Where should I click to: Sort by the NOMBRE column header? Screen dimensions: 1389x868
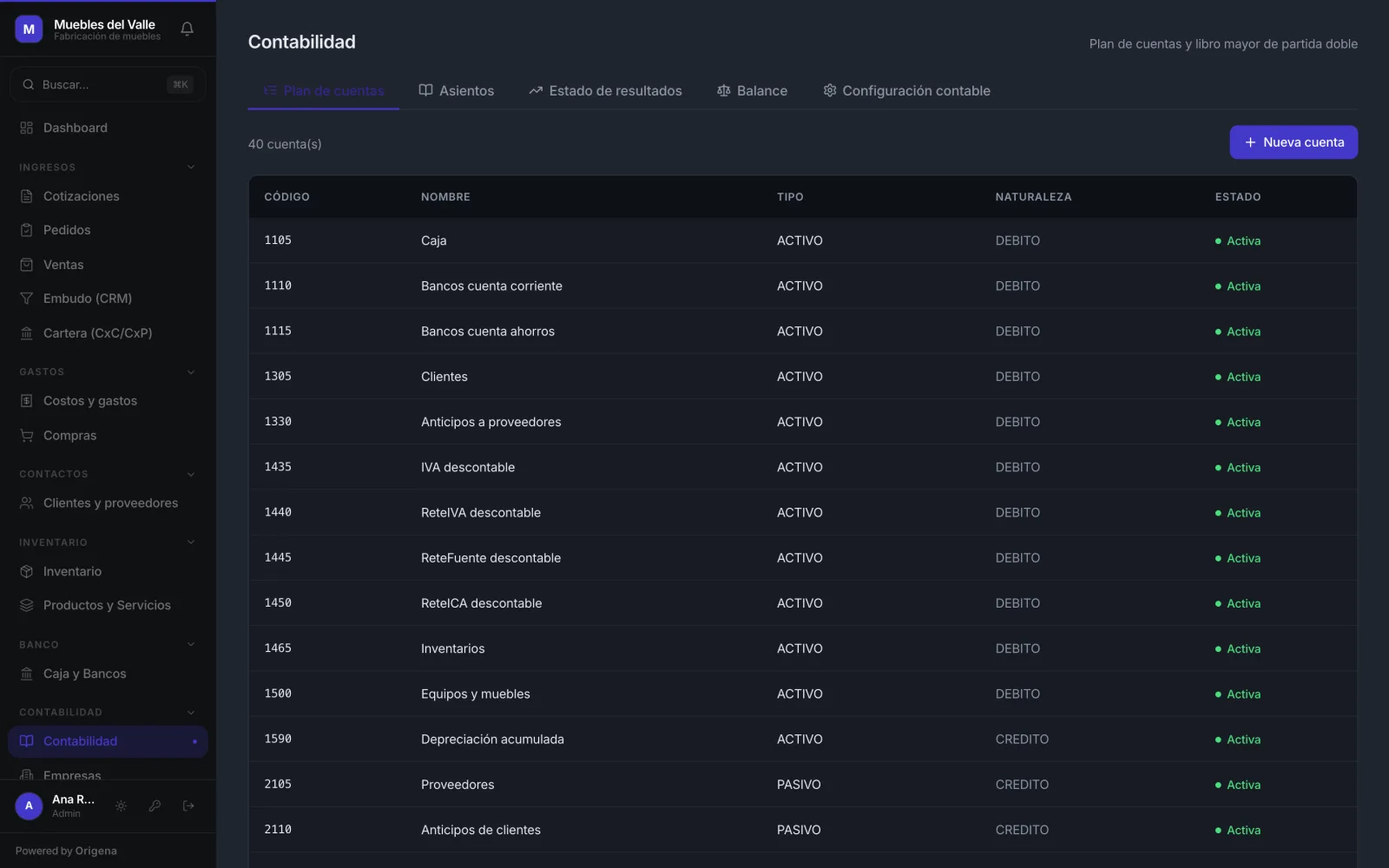[445, 197]
